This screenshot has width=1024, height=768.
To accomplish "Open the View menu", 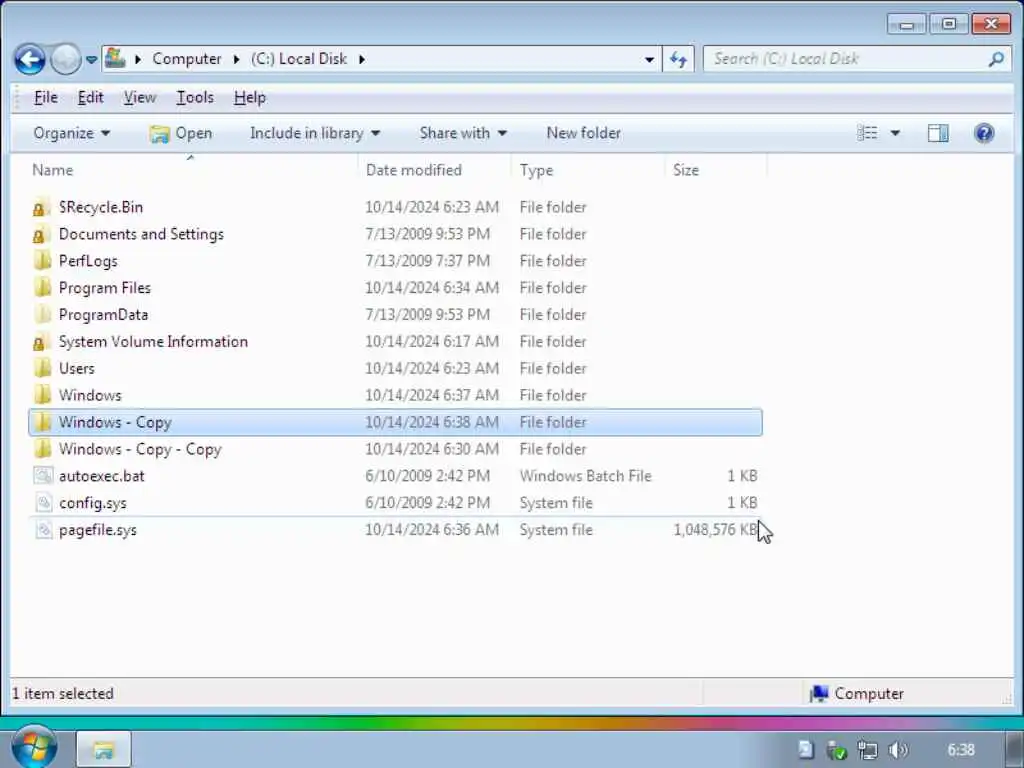I will [x=140, y=97].
